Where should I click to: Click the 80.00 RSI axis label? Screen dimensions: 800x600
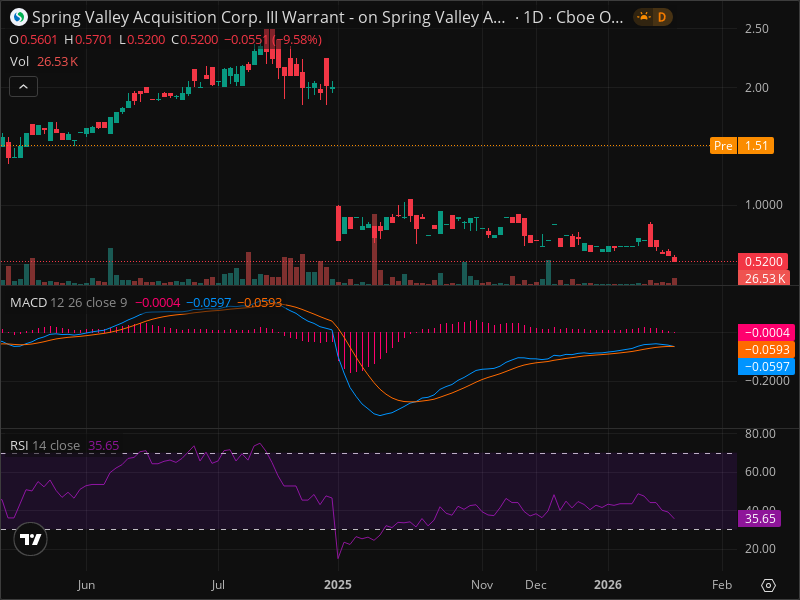click(760, 434)
